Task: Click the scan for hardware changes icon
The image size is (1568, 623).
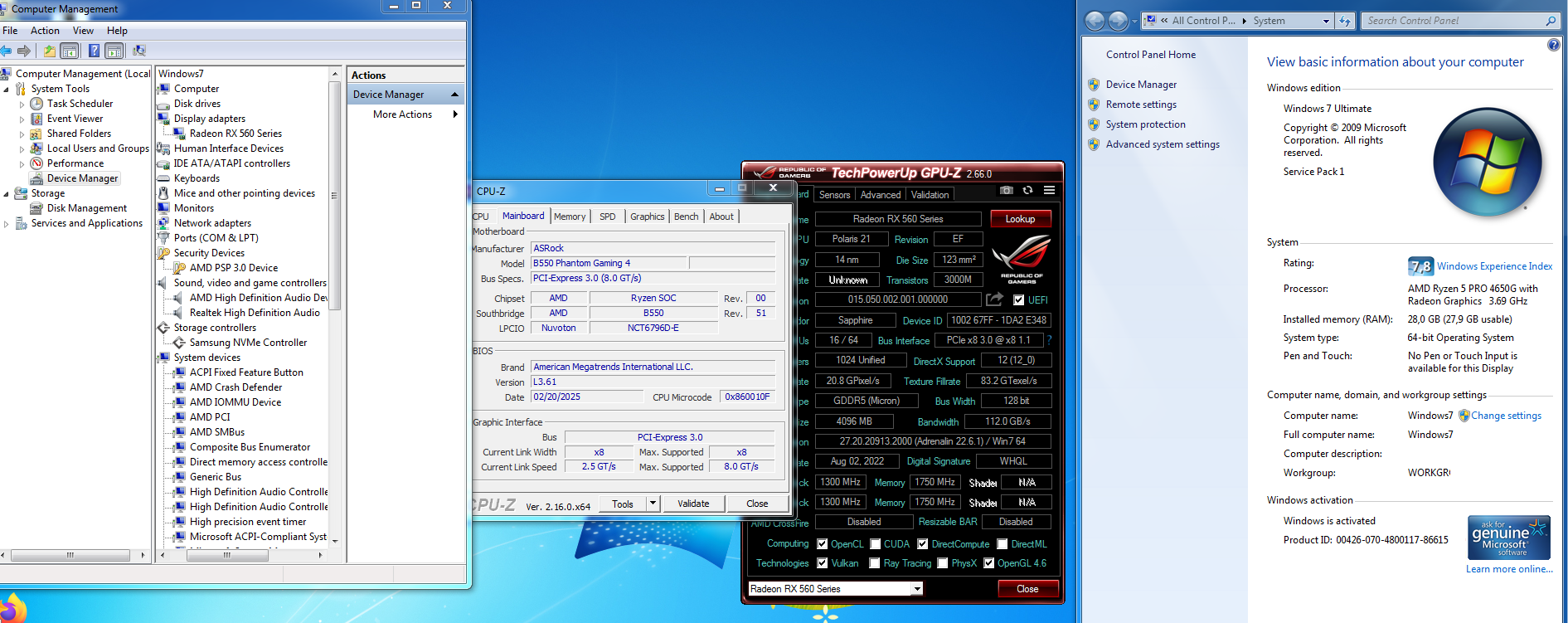Action: (138, 51)
